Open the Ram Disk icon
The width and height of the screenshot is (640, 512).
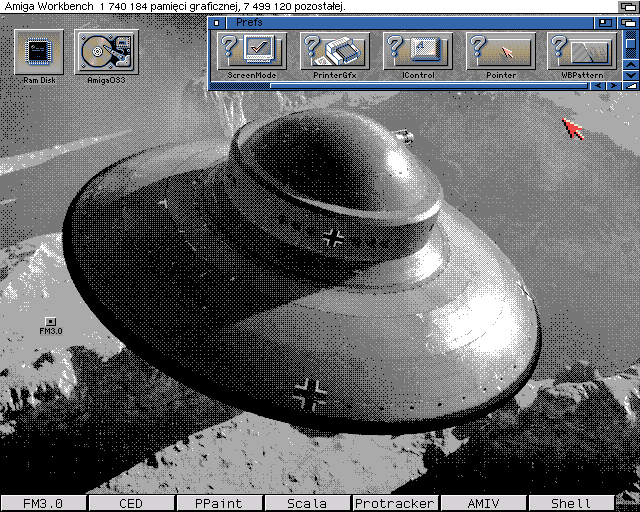(39, 52)
